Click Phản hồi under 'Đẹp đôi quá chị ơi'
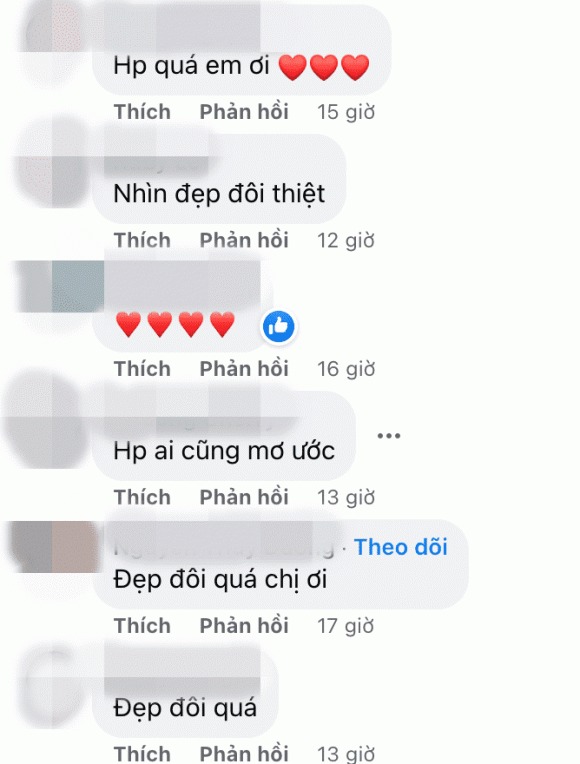 coord(244,626)
